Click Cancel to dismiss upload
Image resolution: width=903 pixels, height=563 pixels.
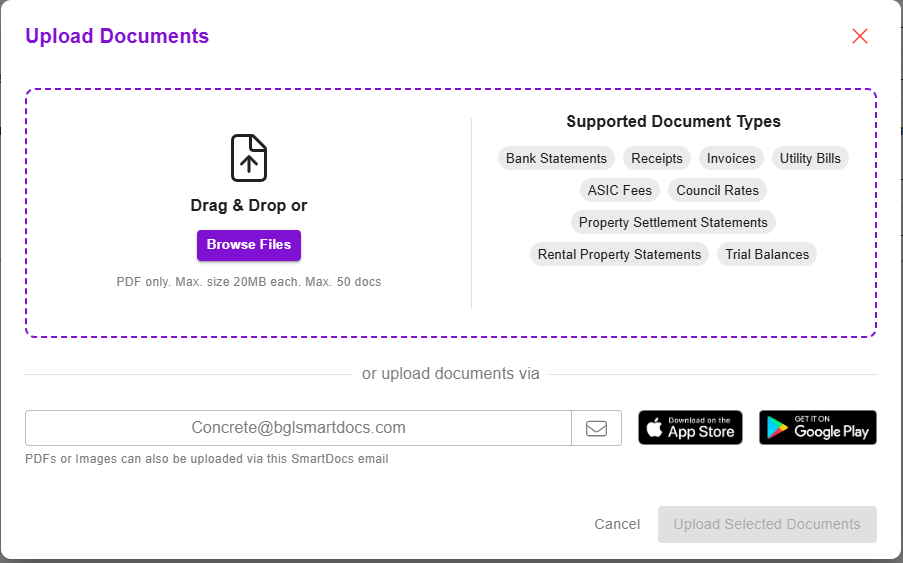(617, 524)
